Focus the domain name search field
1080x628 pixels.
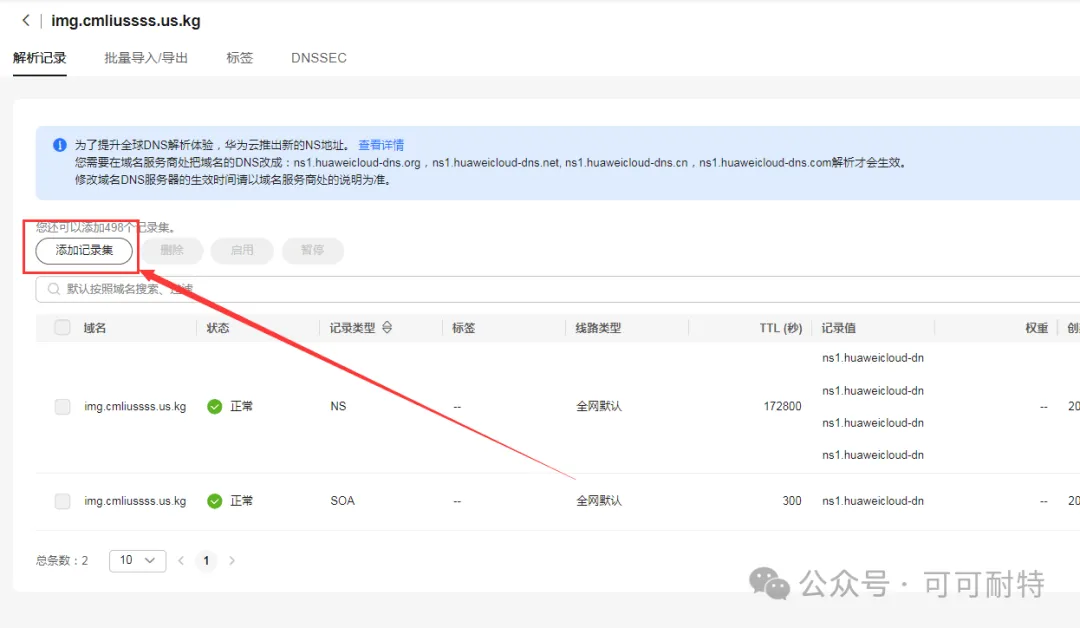(x=558, y=289)
